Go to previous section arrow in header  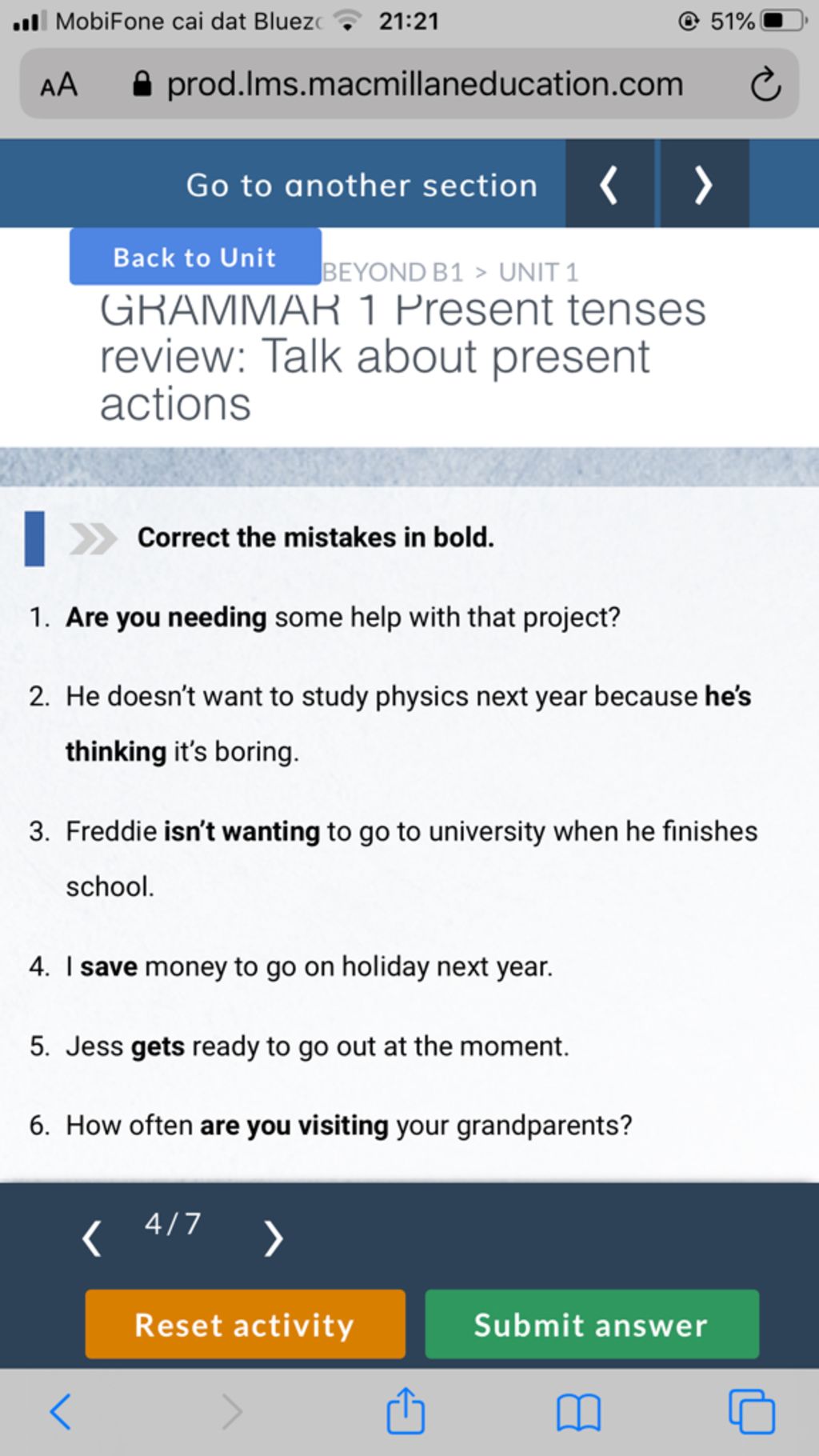(x=609, y=185)
